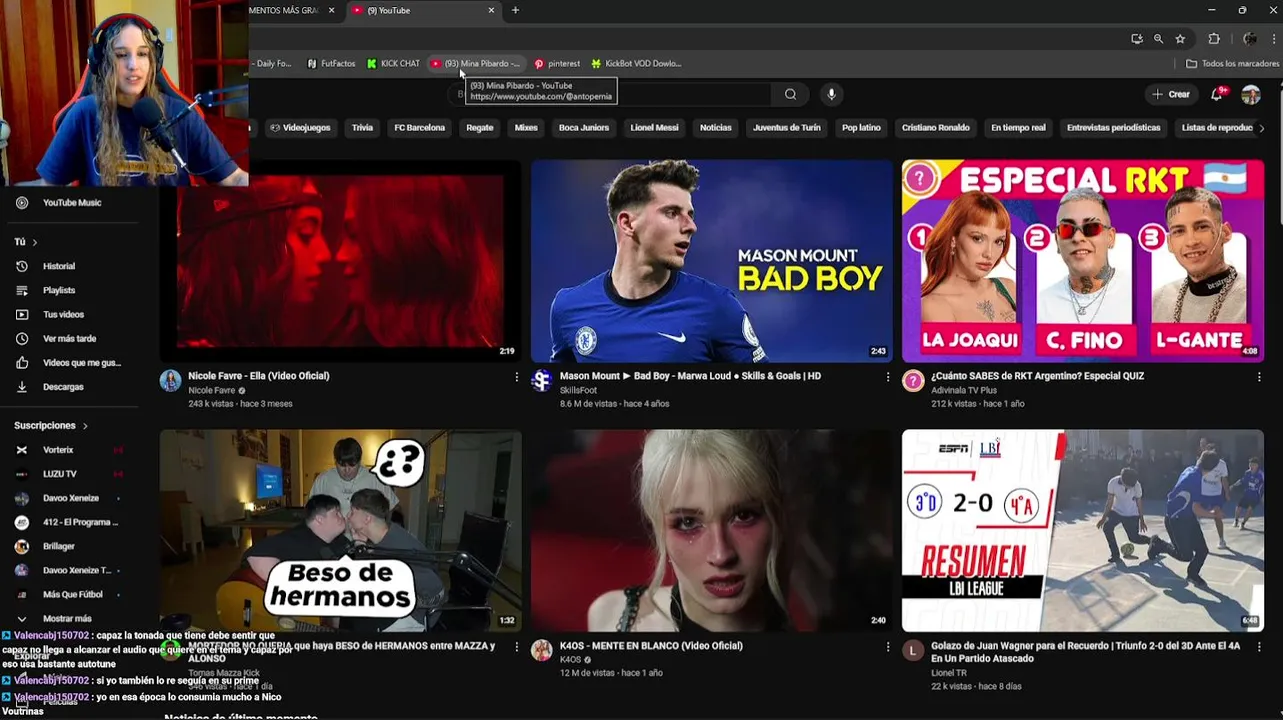This screenshot has width=1283, height=720.
Task: Open SkillsFoot channel avatar
Action: click(x=541, y=380)
